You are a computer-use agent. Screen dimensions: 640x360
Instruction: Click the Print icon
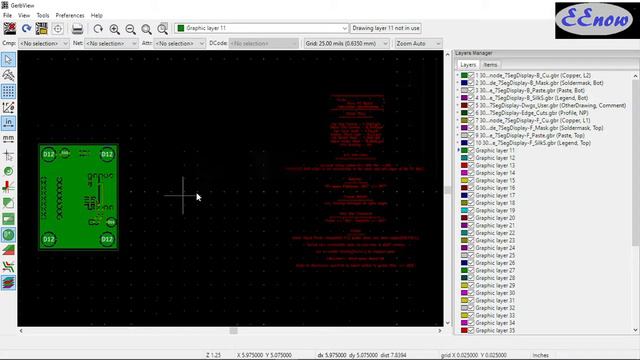click(x=77, y=29)
